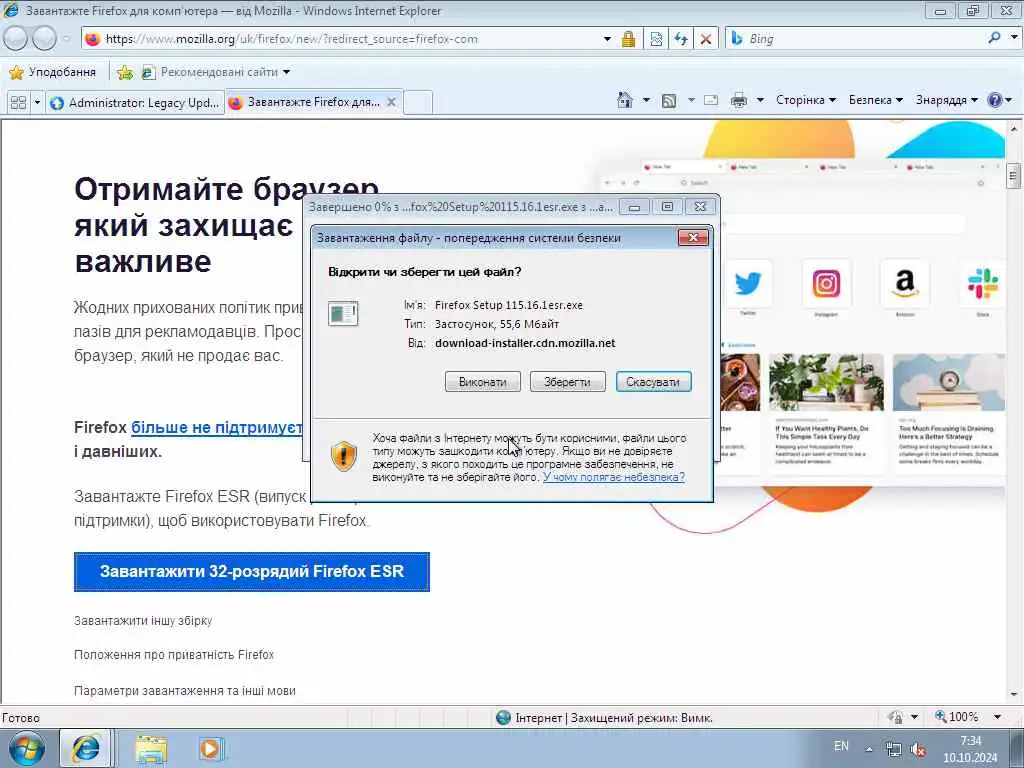This screenshot has height=768, width=1024.
Task: Click the browser Forward navigation button
Action: point(44,39)
